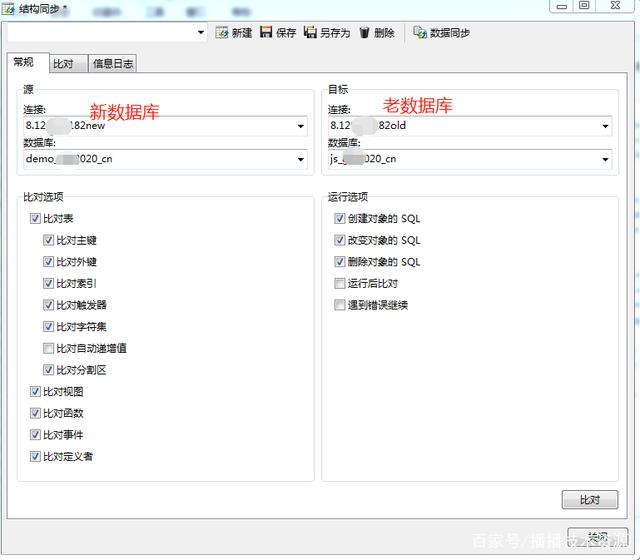Image resolution: width=640 pixels, height=560 pixels.
Task: Toggle the 比对视图 checkbox
Action: [35, 392]
